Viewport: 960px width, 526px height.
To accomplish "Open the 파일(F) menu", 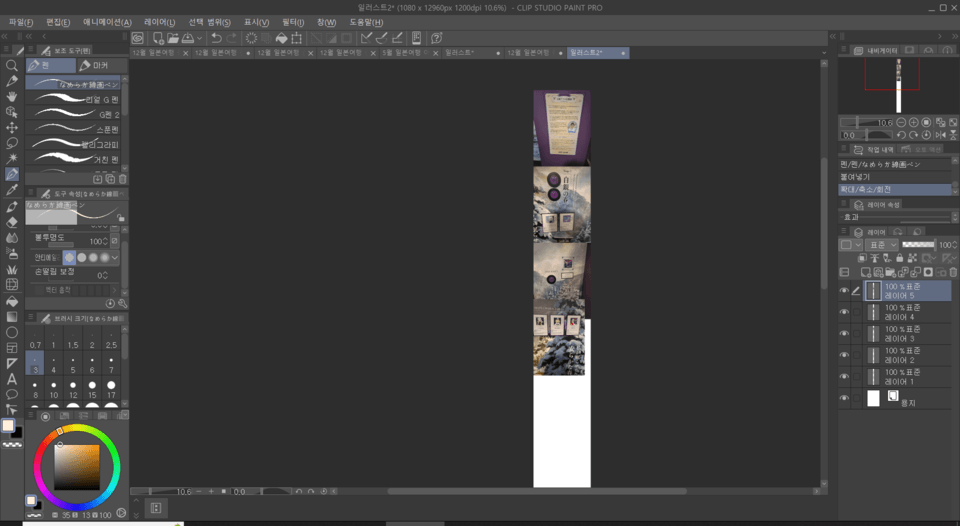I will tap(21, 22).
